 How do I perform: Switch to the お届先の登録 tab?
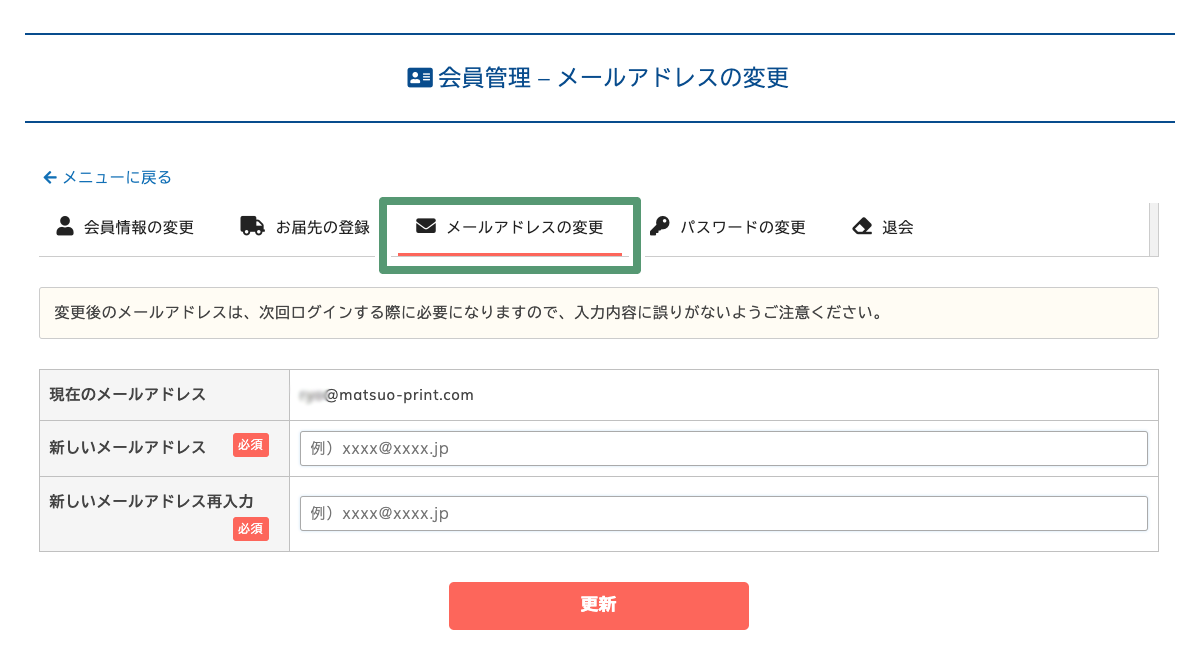[x=306, y=227]
